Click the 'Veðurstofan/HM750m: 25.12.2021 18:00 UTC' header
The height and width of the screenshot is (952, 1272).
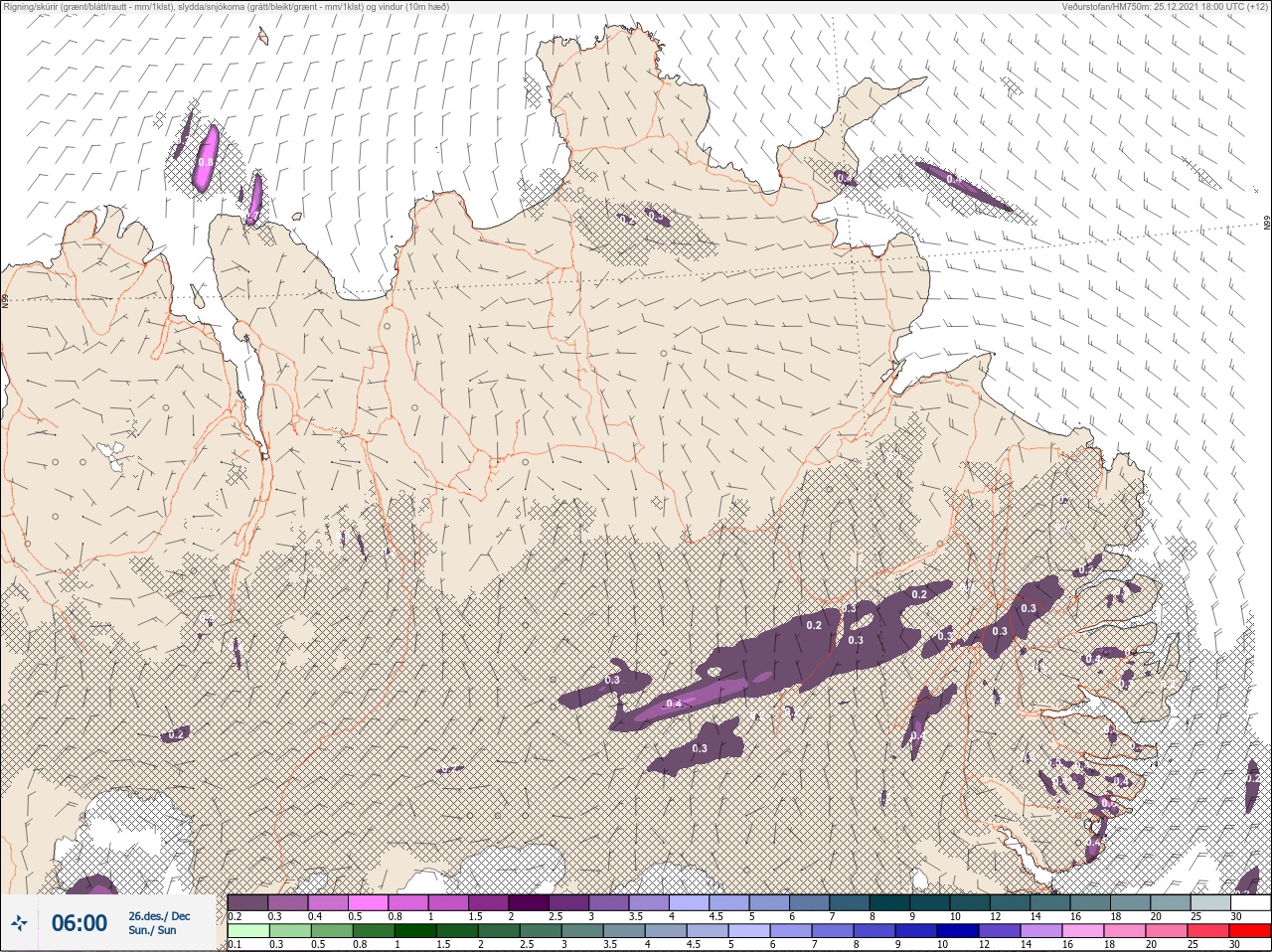(1164, 7)
